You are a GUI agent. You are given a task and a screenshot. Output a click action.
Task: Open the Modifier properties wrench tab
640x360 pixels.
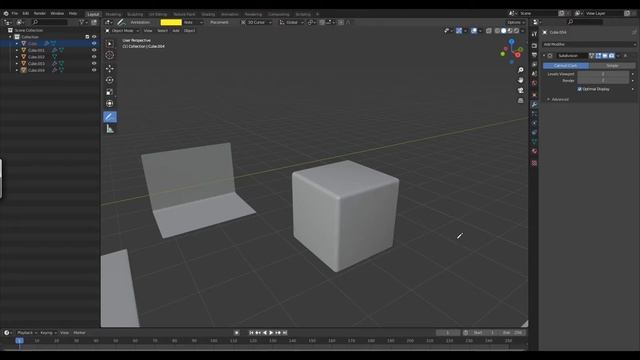(x=534, y=105)
